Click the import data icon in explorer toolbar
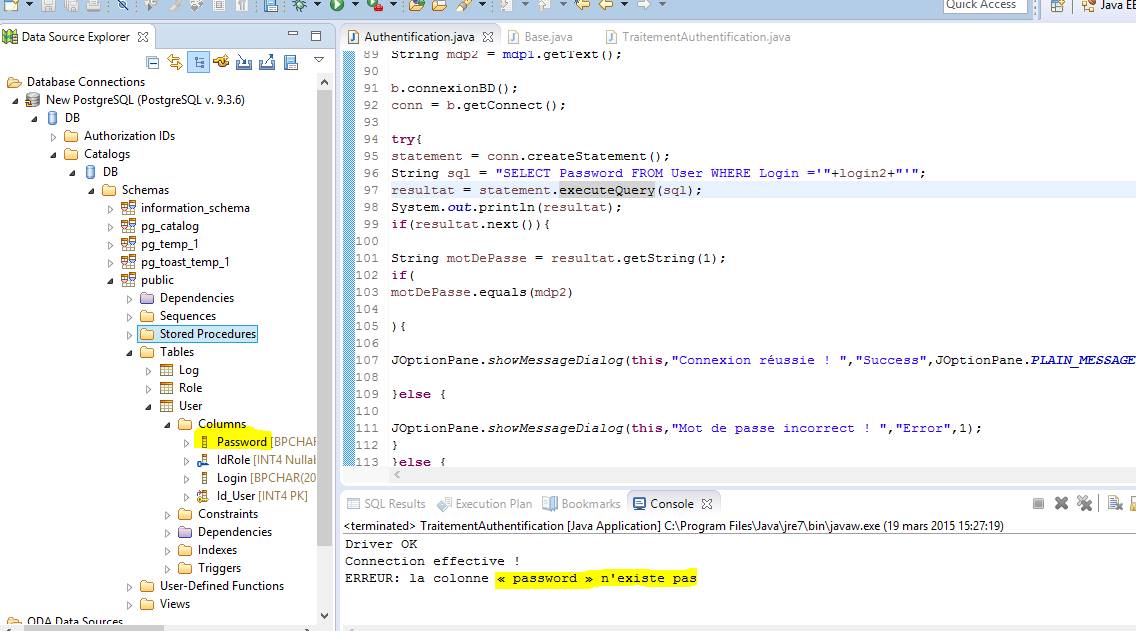The image size is (1136, 631). (244, 62)
